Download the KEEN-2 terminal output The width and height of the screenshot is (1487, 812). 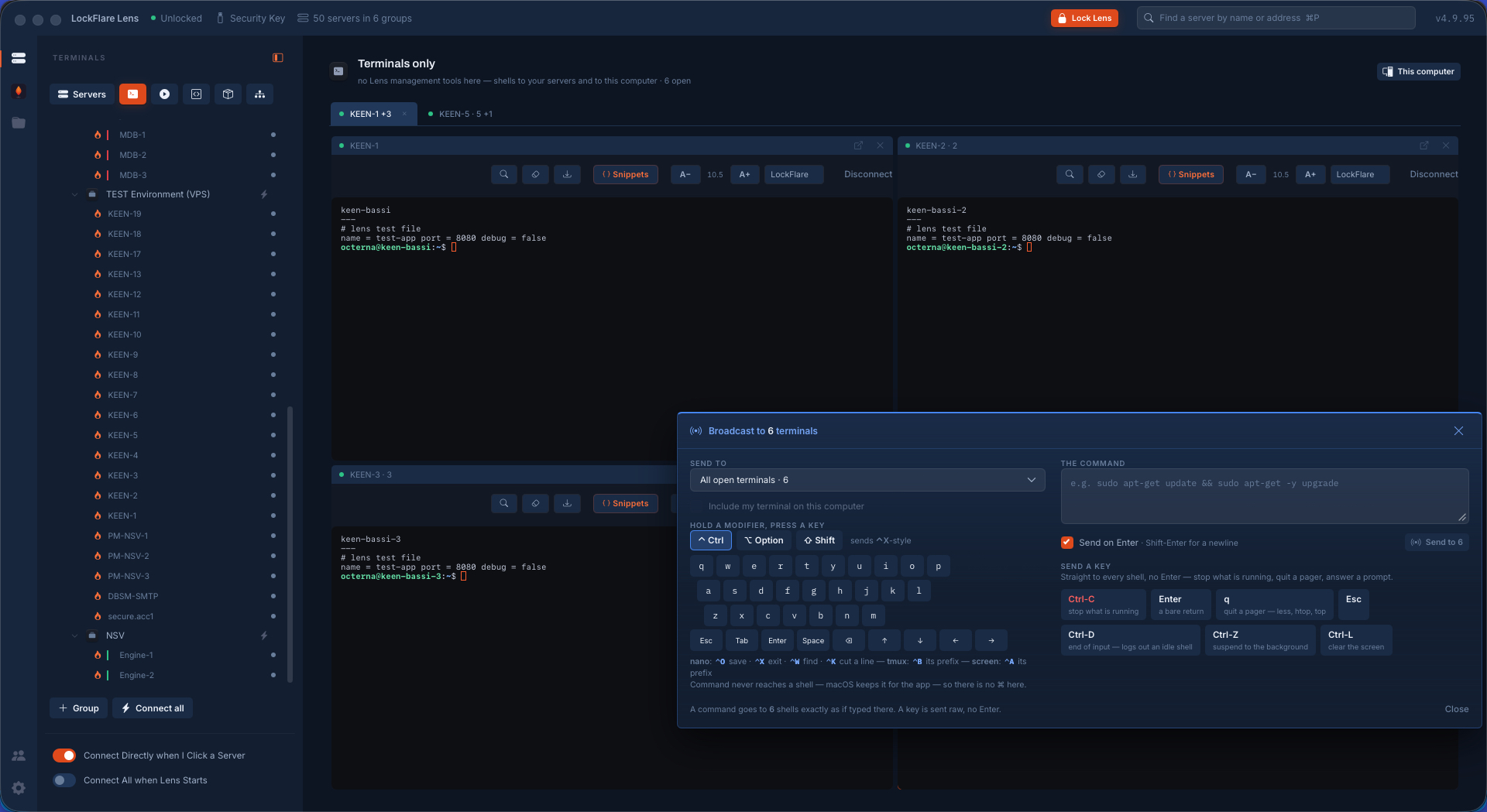[x=1133, y=174]
